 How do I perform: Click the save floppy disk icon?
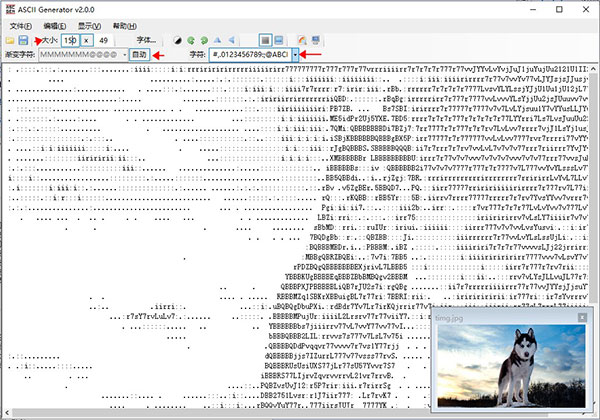click(x=23, y=40)
